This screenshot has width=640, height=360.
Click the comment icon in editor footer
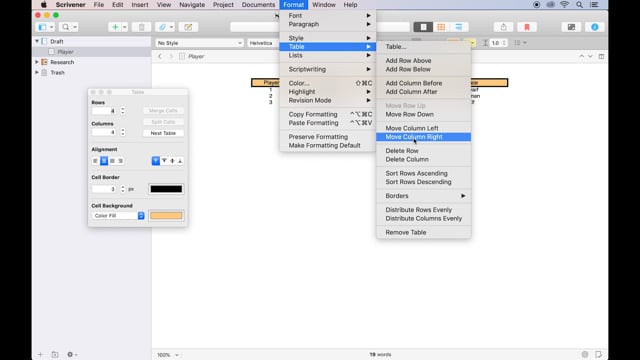pos(598,354)
